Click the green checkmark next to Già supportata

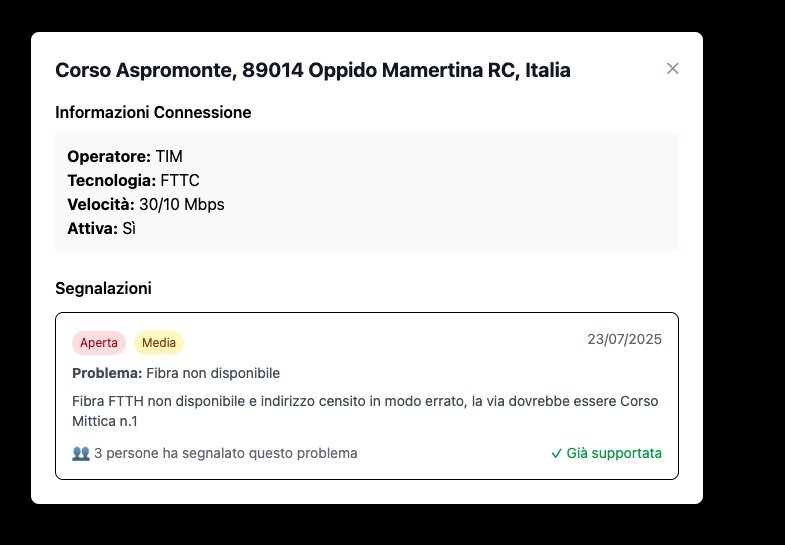pos(556,453)
